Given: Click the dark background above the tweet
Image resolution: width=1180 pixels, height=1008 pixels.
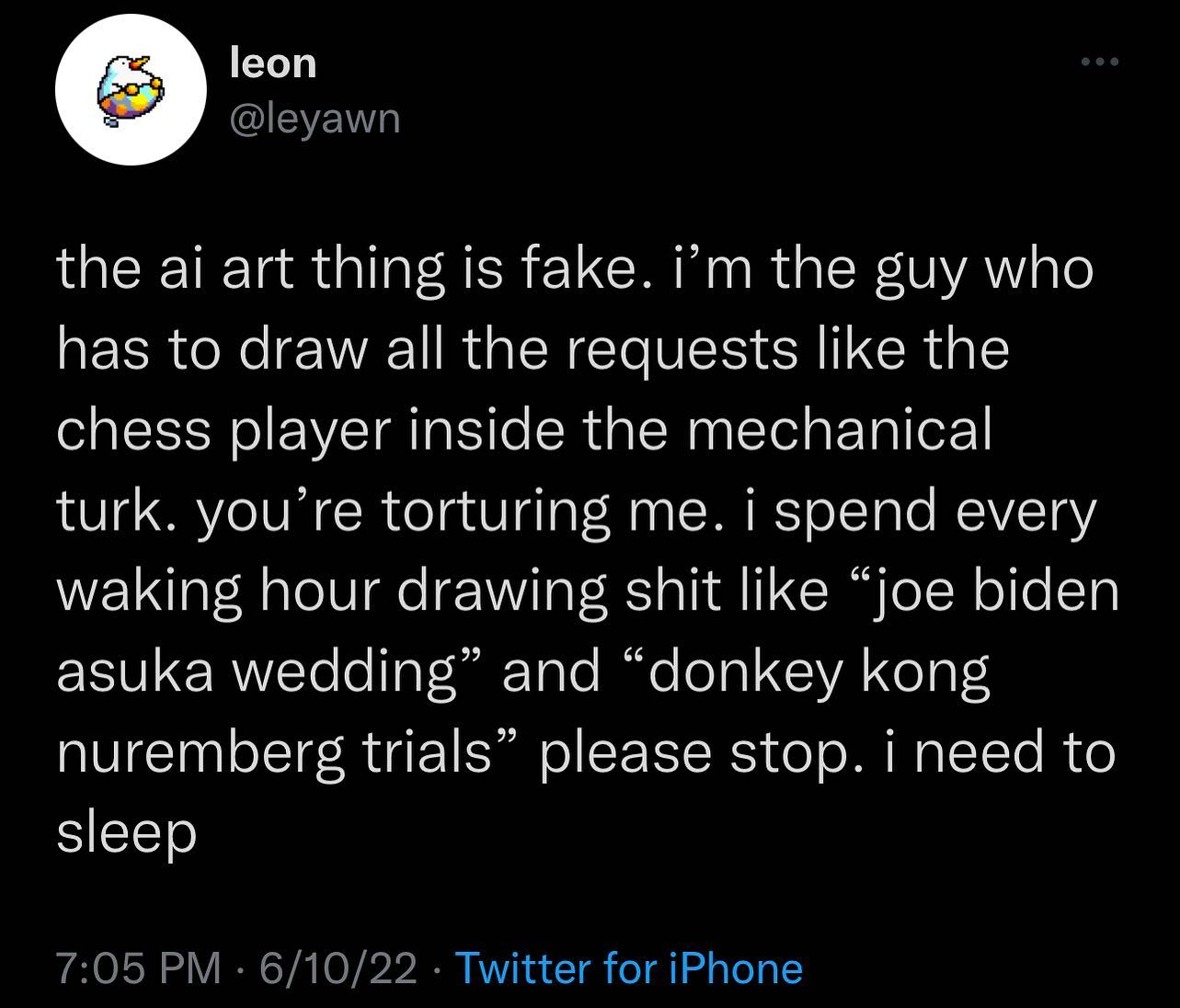Looking at the screenshot, I should [589, 193].
